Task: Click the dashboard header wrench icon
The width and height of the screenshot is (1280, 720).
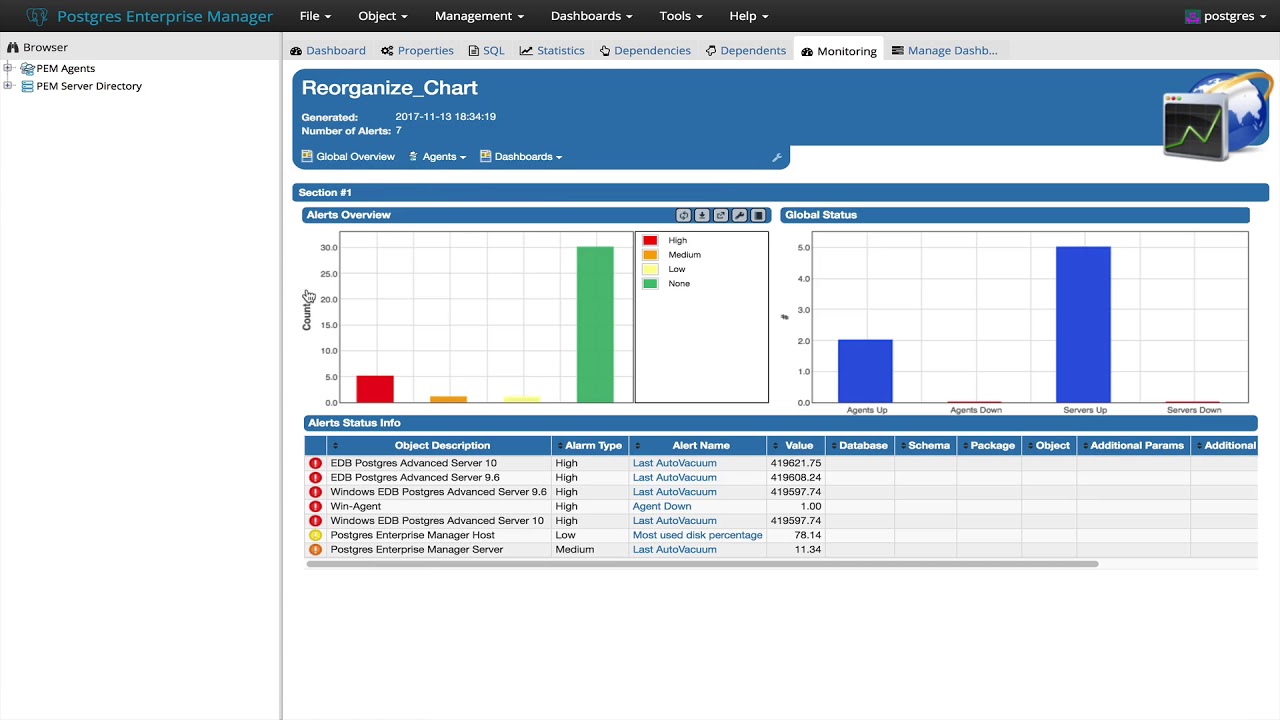Action: click(777, 157)
